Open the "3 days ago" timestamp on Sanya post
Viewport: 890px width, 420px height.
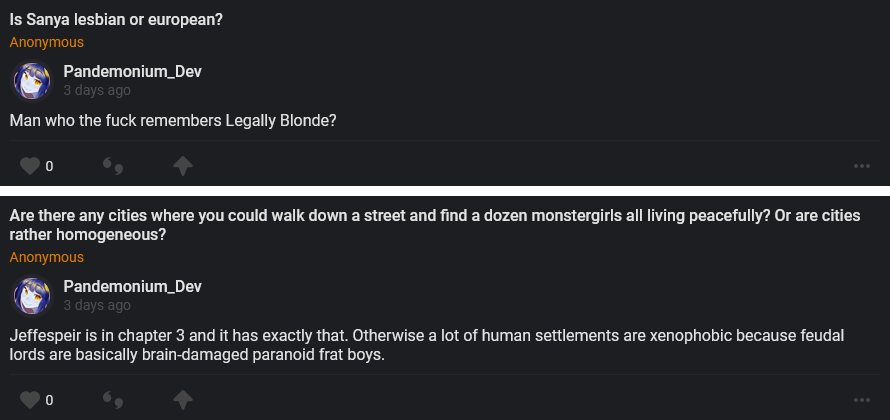[96, 90]
